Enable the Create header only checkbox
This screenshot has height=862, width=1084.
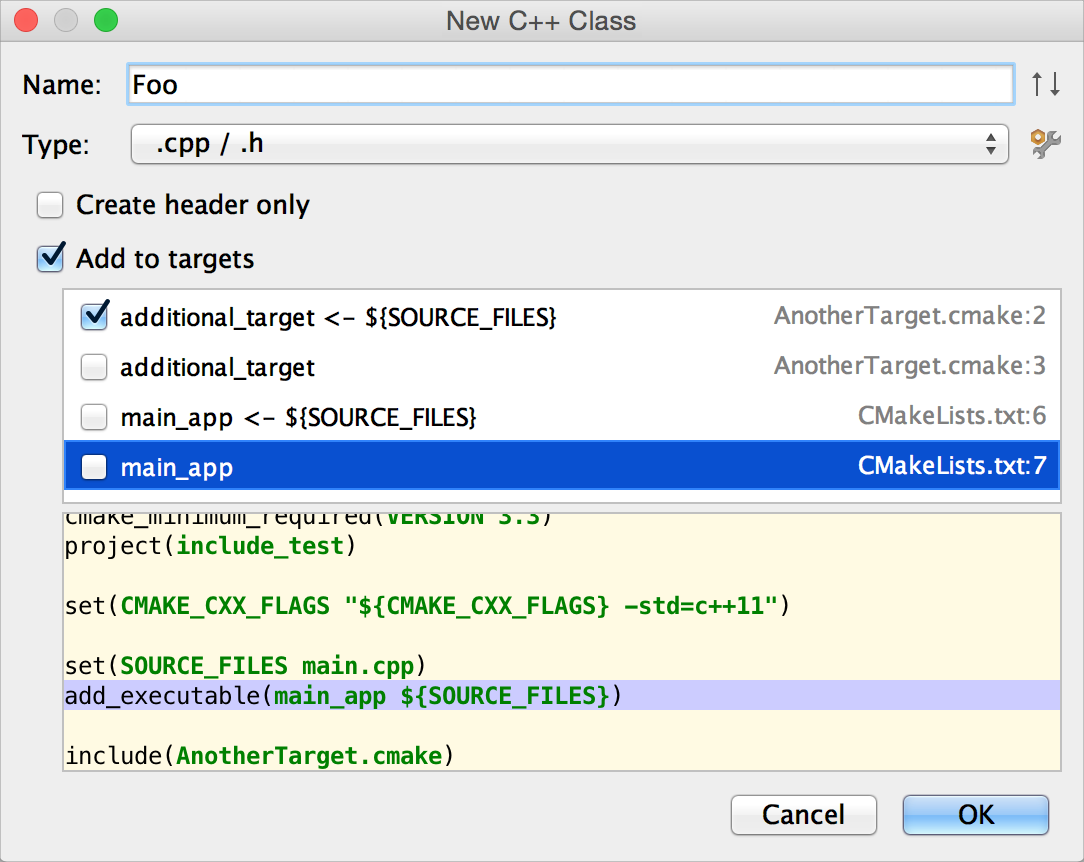pyautogui.click(x=50, y=205)
